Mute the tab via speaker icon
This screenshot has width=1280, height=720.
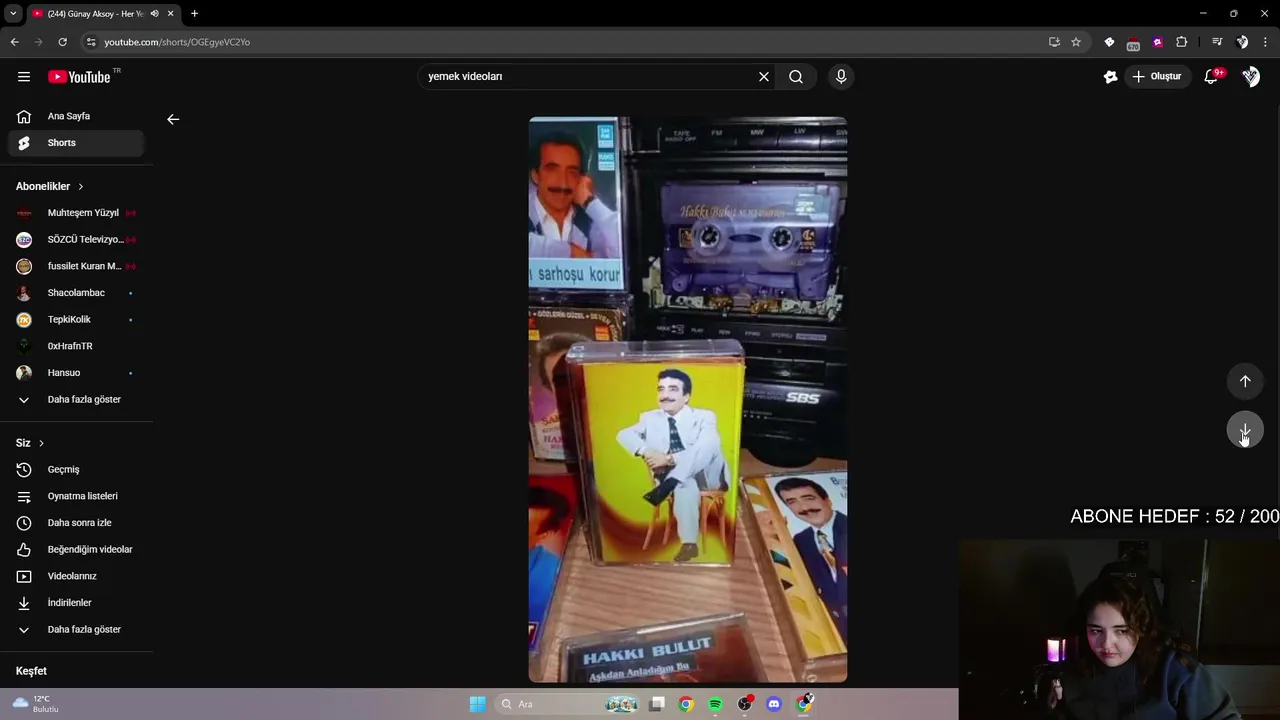click(154, 14)
